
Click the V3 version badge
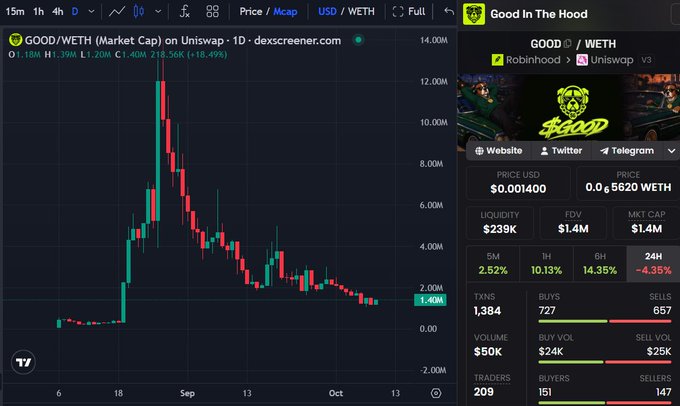tap(646, 60)
